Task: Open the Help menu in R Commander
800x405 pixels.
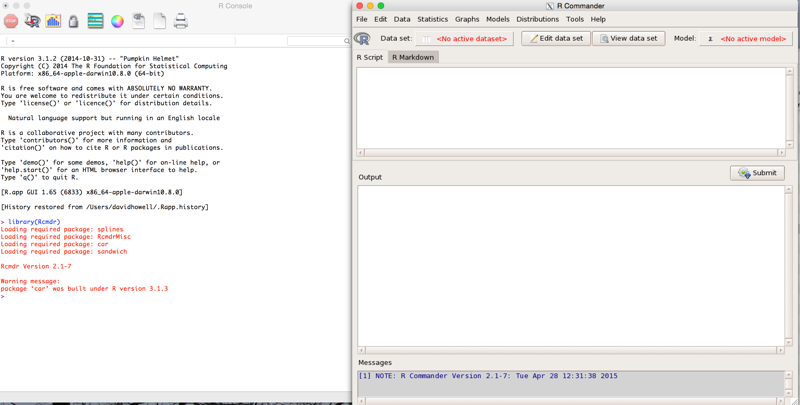Action: [x=598, y=19]
